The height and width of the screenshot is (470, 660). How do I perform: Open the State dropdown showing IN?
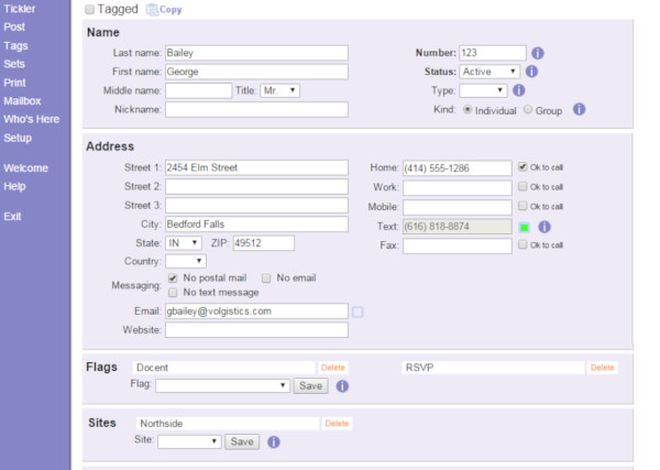click(x=184, y=243)
